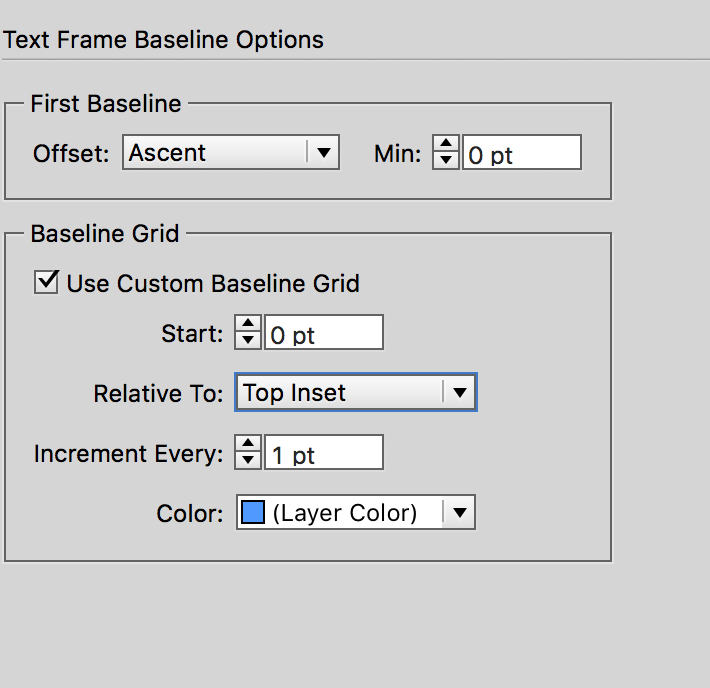710x688 pixels.
Task: Select the Top Inset option text
Action: coord(295,393)
